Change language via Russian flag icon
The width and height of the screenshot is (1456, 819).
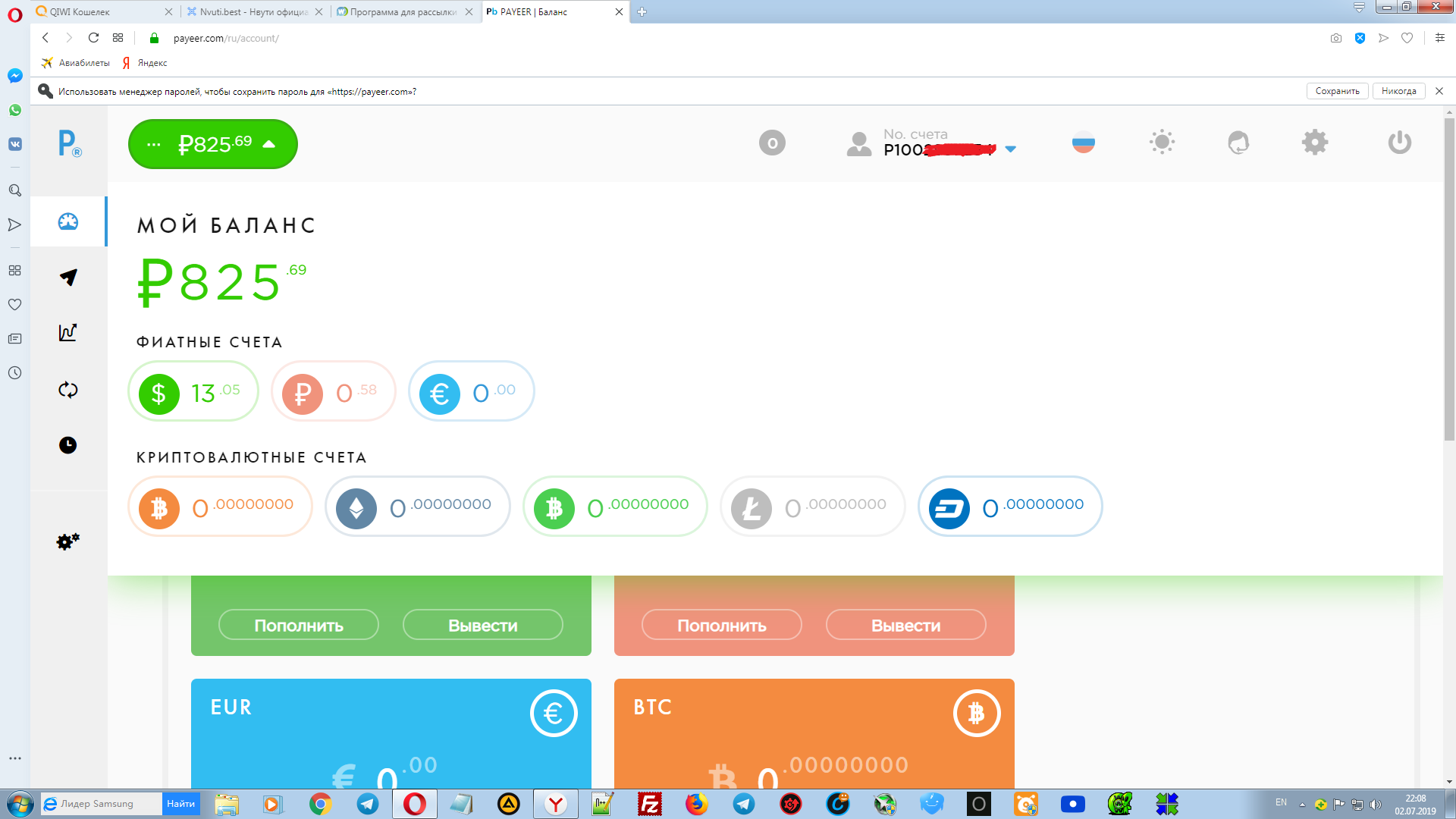pyautogui.click(x=1084, y=142)
